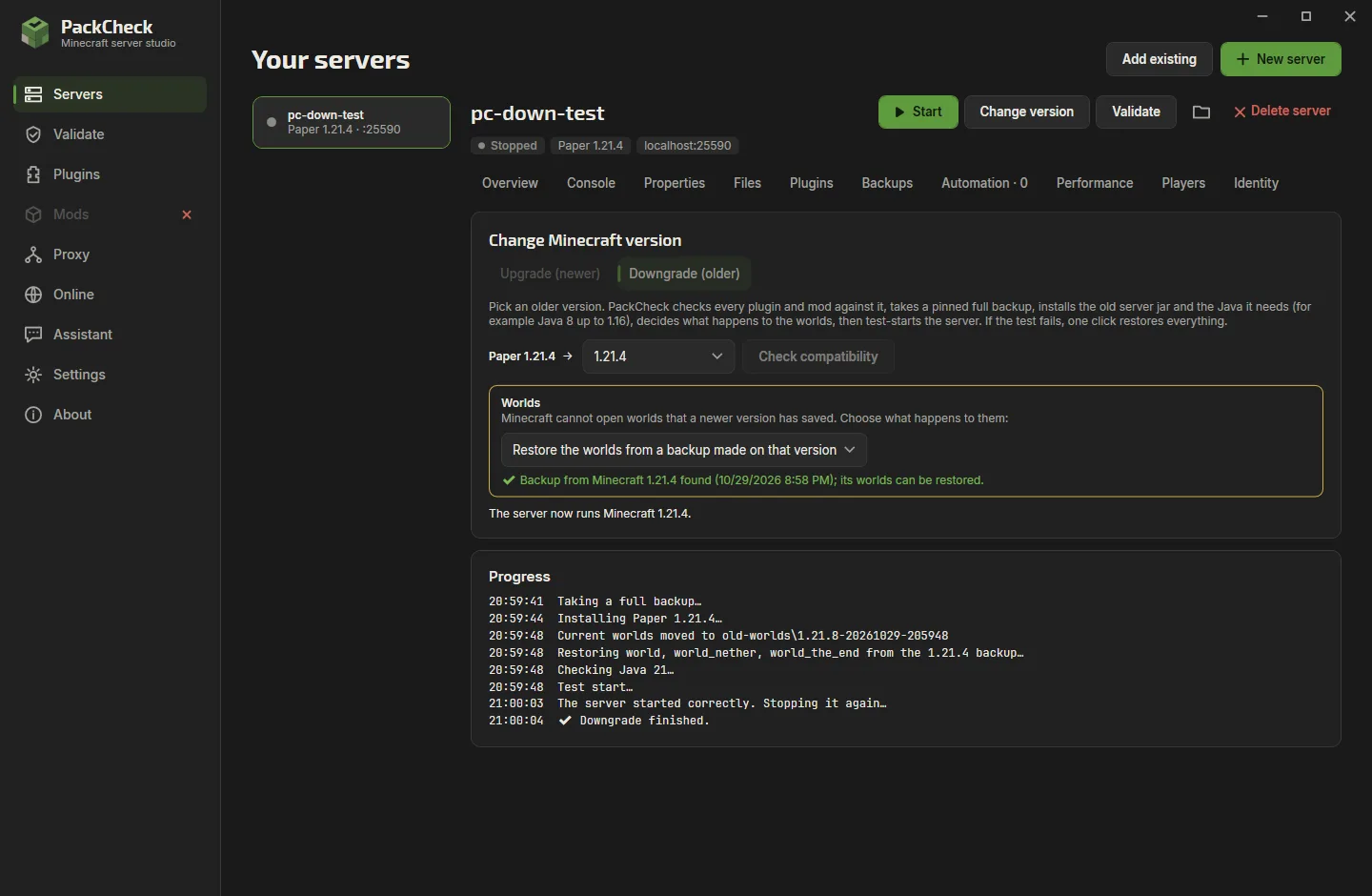Open Settings from the sidebar
The width and height of the screenshot is (1372, 896).
[111, 375]
